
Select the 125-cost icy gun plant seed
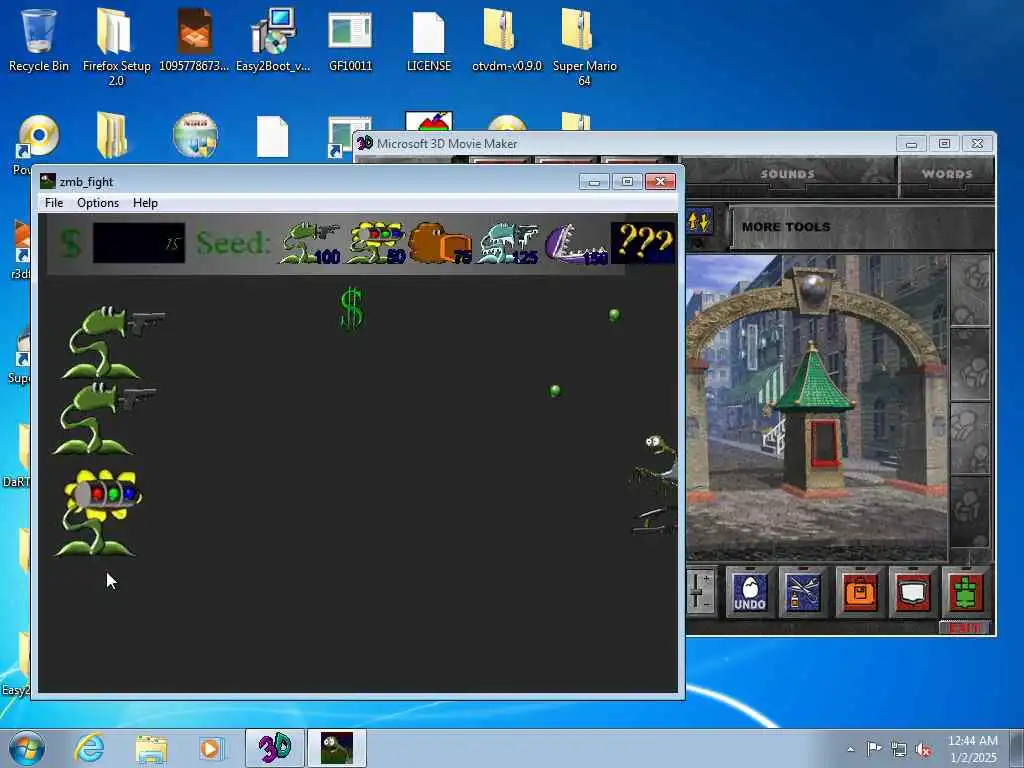point(508,242)
